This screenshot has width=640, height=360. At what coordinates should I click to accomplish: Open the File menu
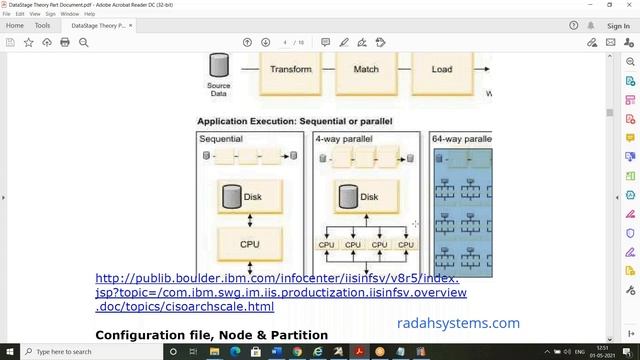7,14
